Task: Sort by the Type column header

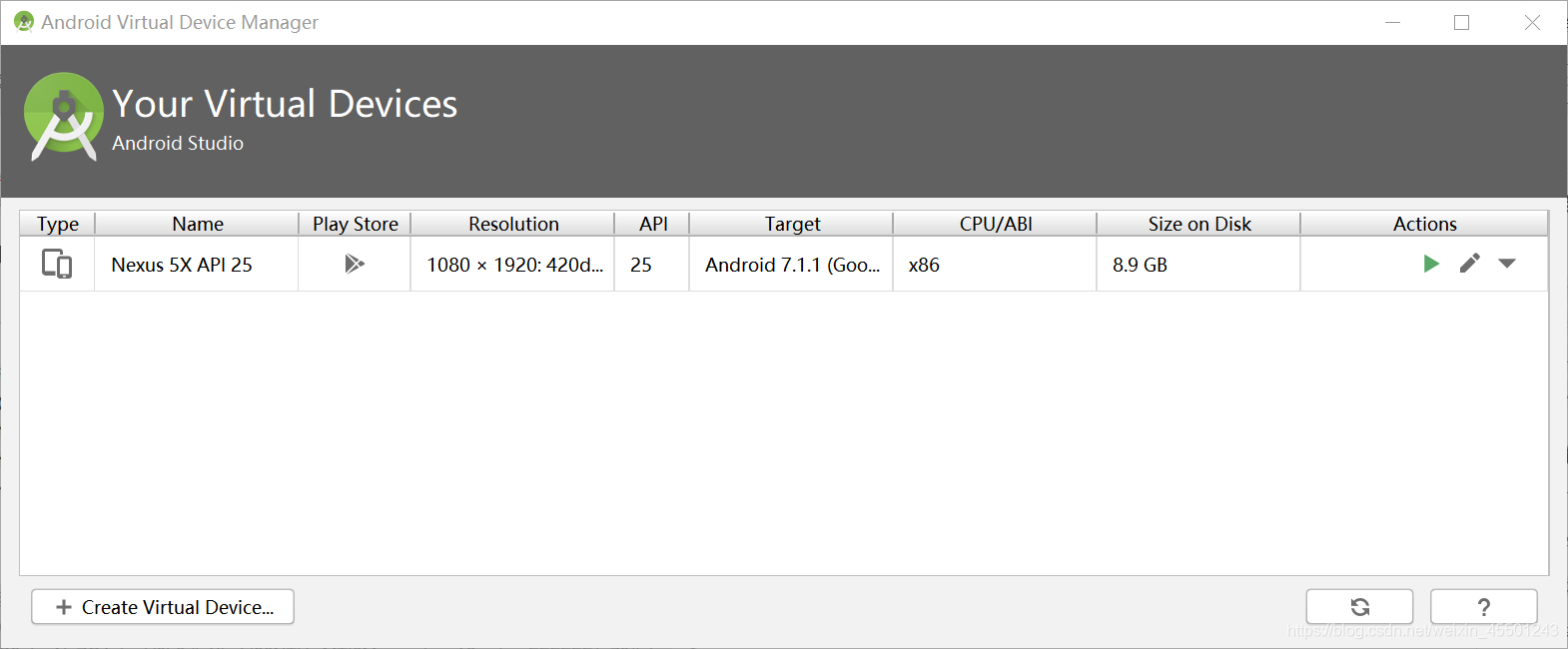Action: 57,224
